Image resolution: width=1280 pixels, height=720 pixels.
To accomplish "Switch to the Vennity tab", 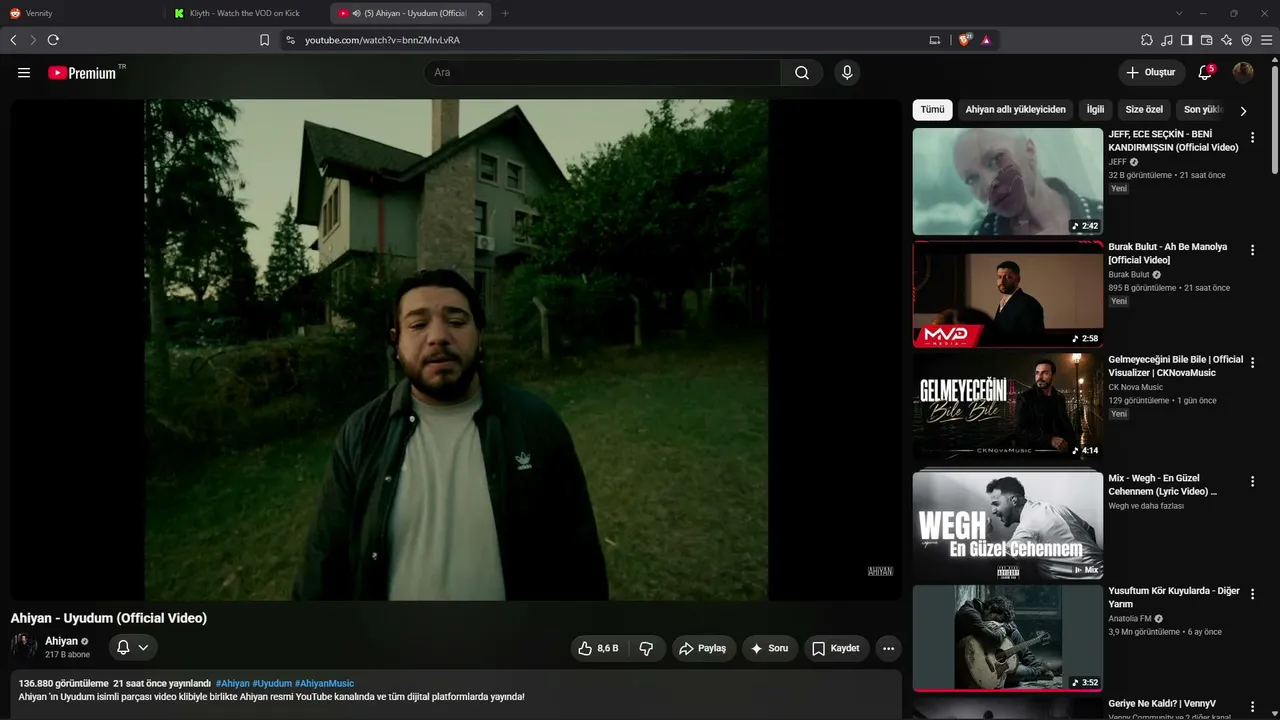I will click(80, 13).
